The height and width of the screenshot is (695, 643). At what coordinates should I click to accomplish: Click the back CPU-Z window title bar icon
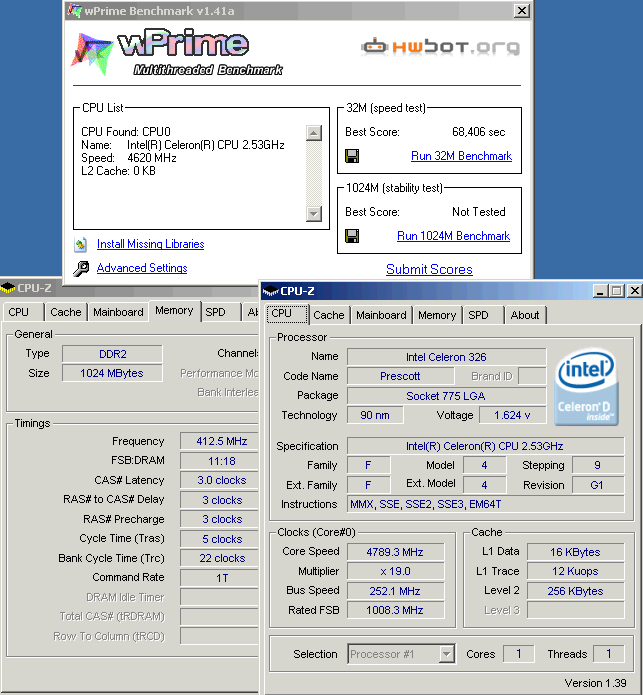pyautogui.click(x=8, y=288)
